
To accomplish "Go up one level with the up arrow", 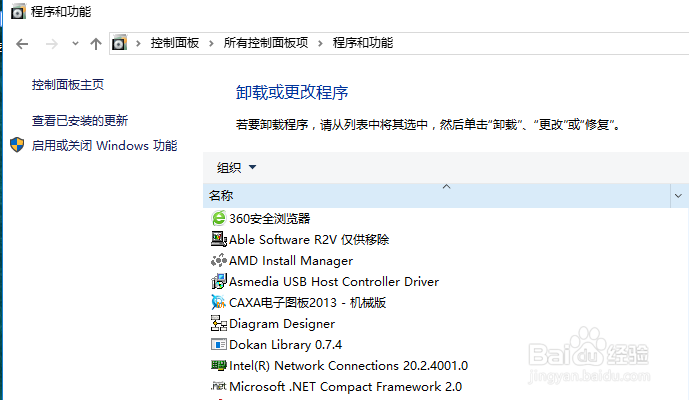I will pyautogui.click(x=96, y=44).
